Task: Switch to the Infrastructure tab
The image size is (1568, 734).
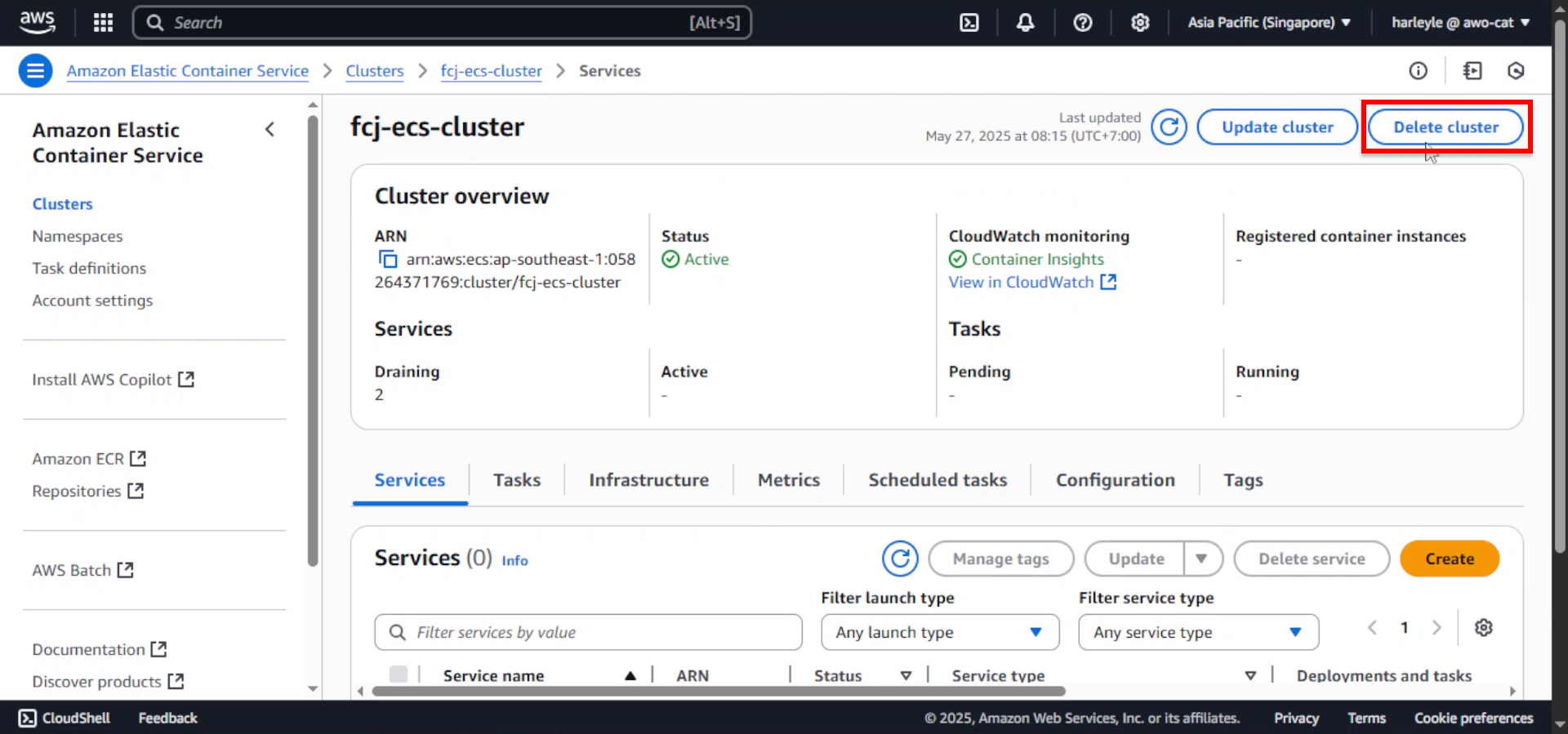Action: point(649,480)
